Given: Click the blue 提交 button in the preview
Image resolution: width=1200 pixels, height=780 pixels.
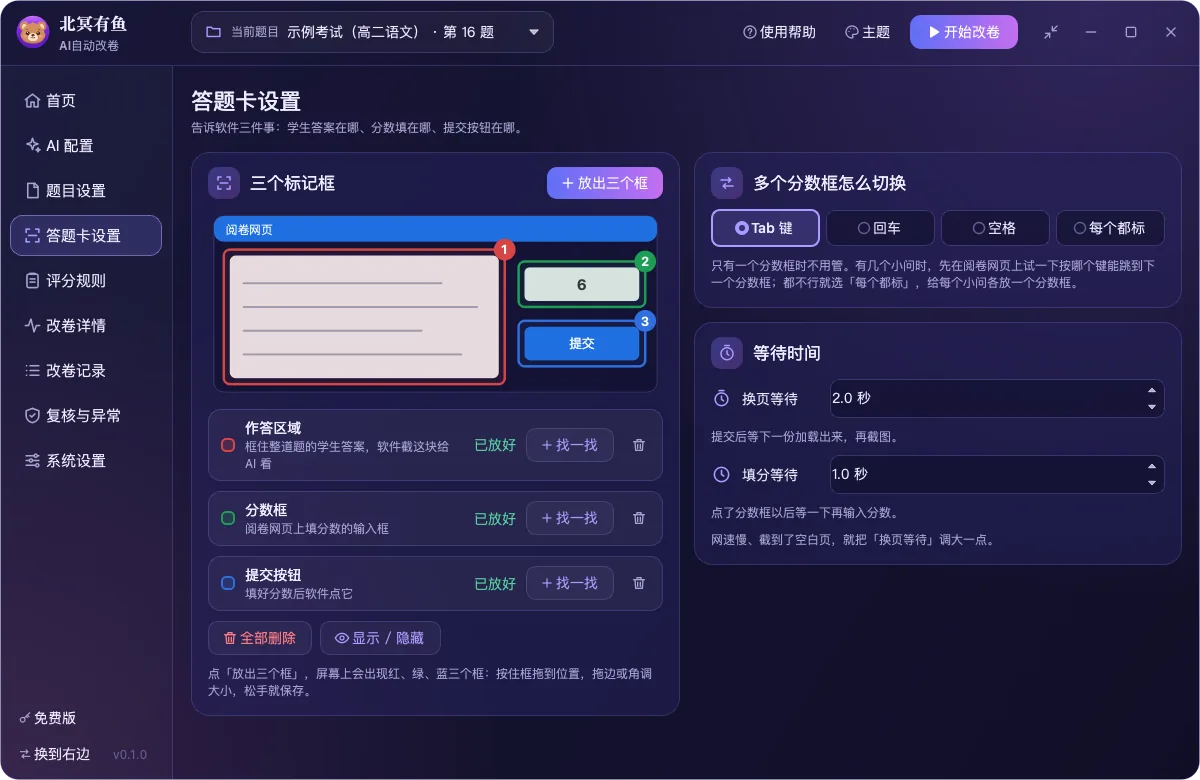Looking at the screenshot, I should click(x=582, y=343).
